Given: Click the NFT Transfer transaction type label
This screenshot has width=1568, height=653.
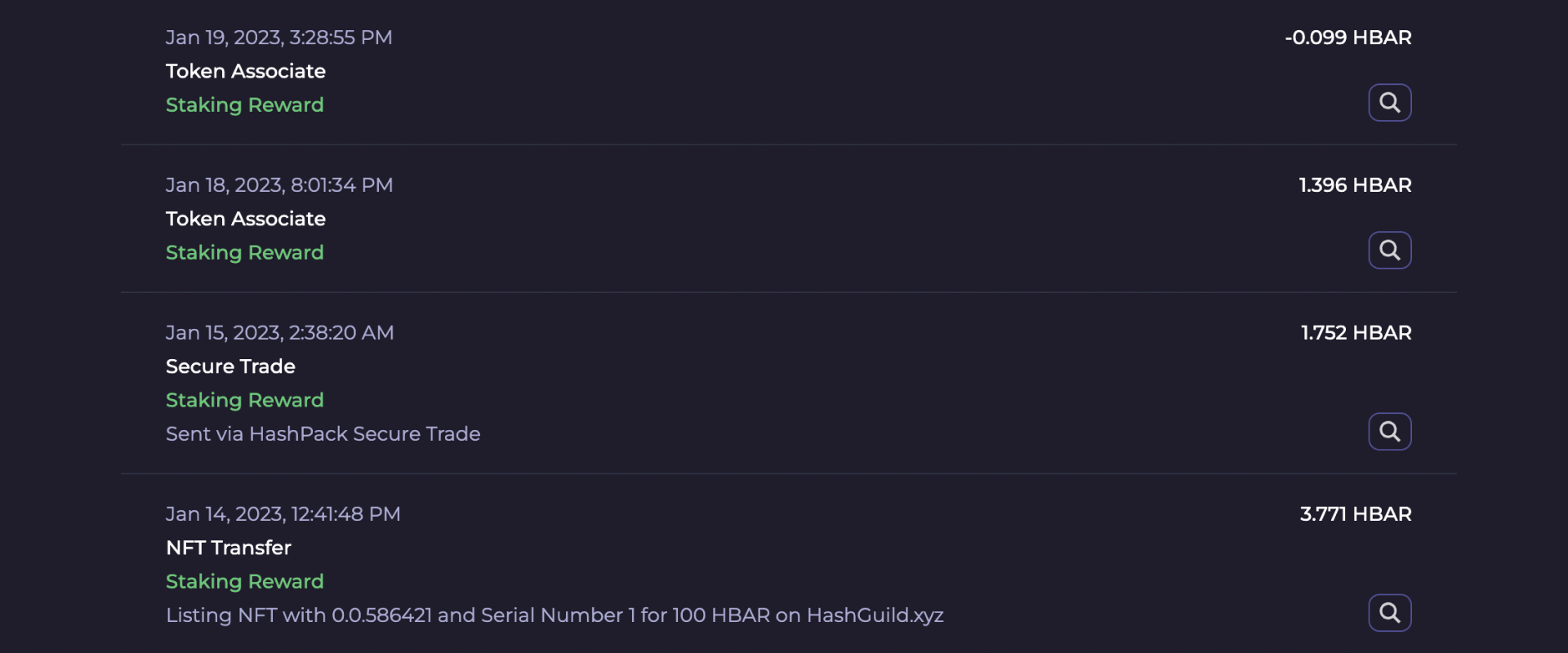Looking at the screenshot, I should (x=228, y=548).
